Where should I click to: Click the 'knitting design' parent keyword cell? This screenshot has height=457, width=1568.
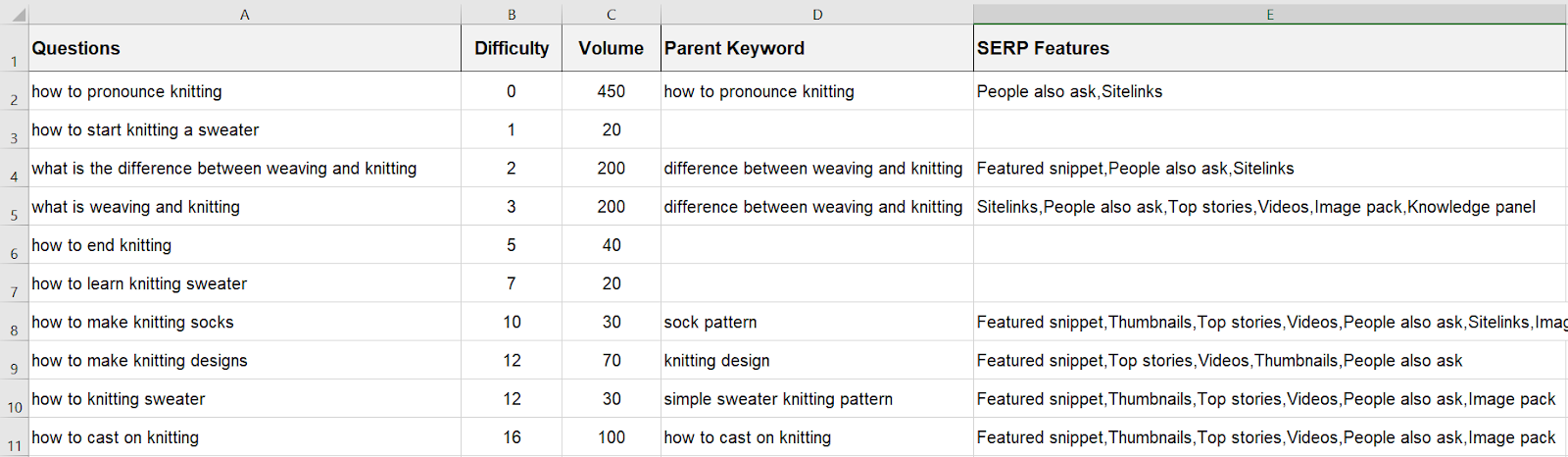817,361
